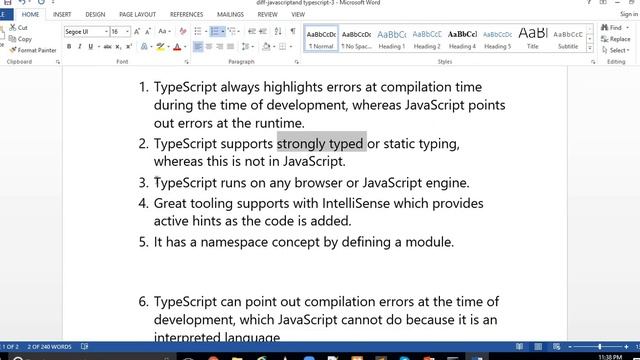Click the Copy command

(x=20, y=39)
